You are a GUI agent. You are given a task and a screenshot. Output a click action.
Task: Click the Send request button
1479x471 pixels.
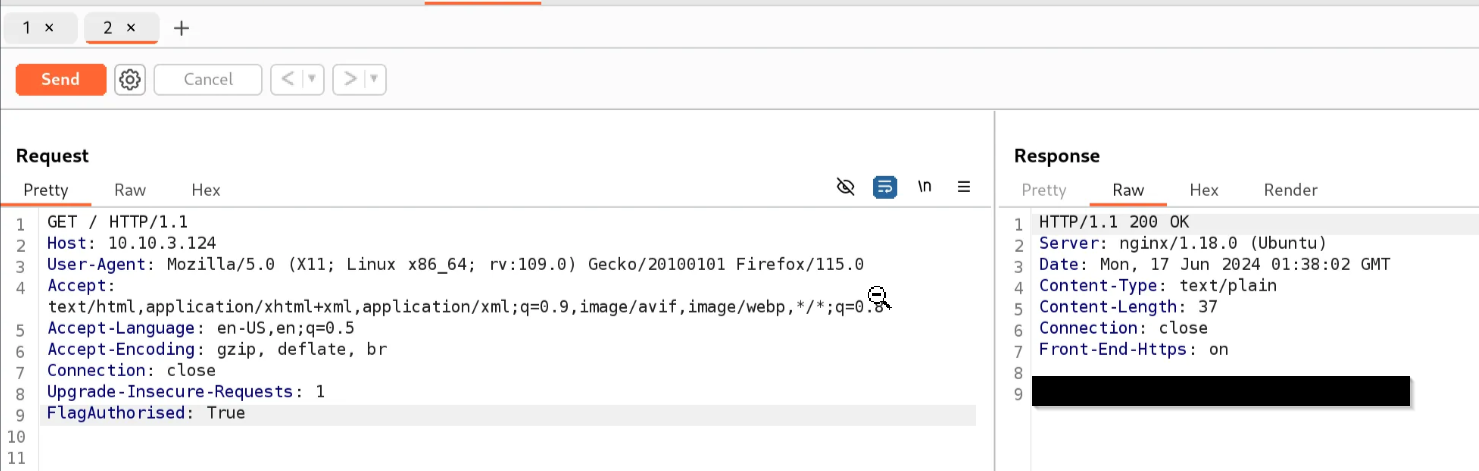[x=60, y=79]
